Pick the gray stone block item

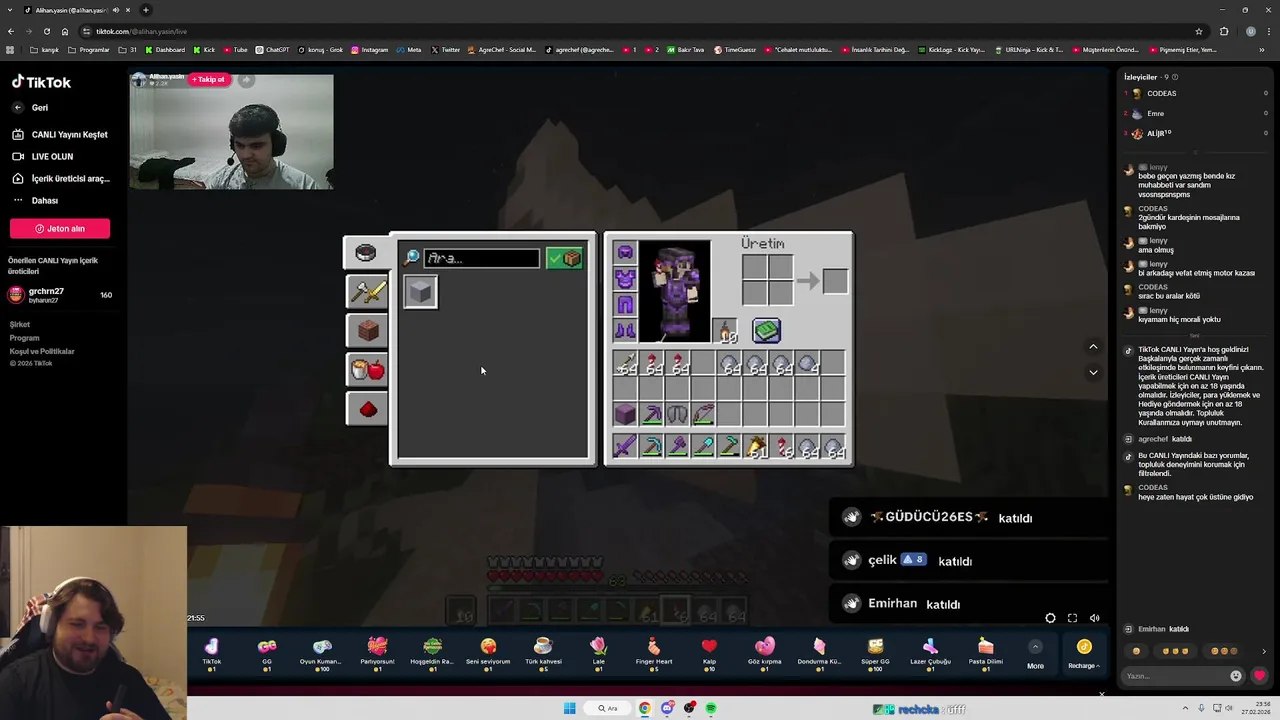(x=421, y=291)
